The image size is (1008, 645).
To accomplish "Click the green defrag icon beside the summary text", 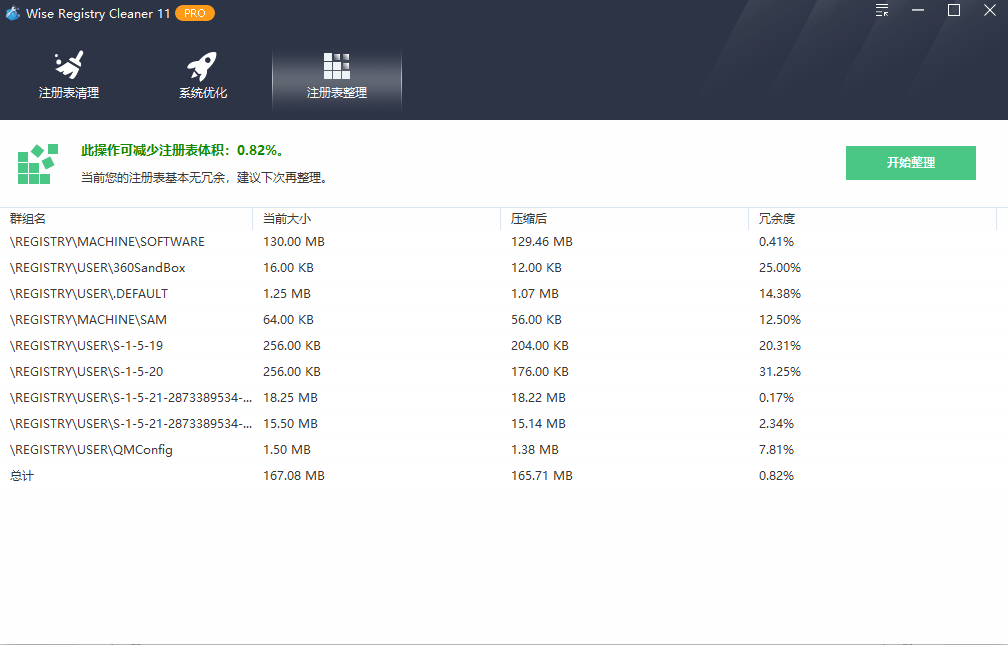I will tap(37, 162).
